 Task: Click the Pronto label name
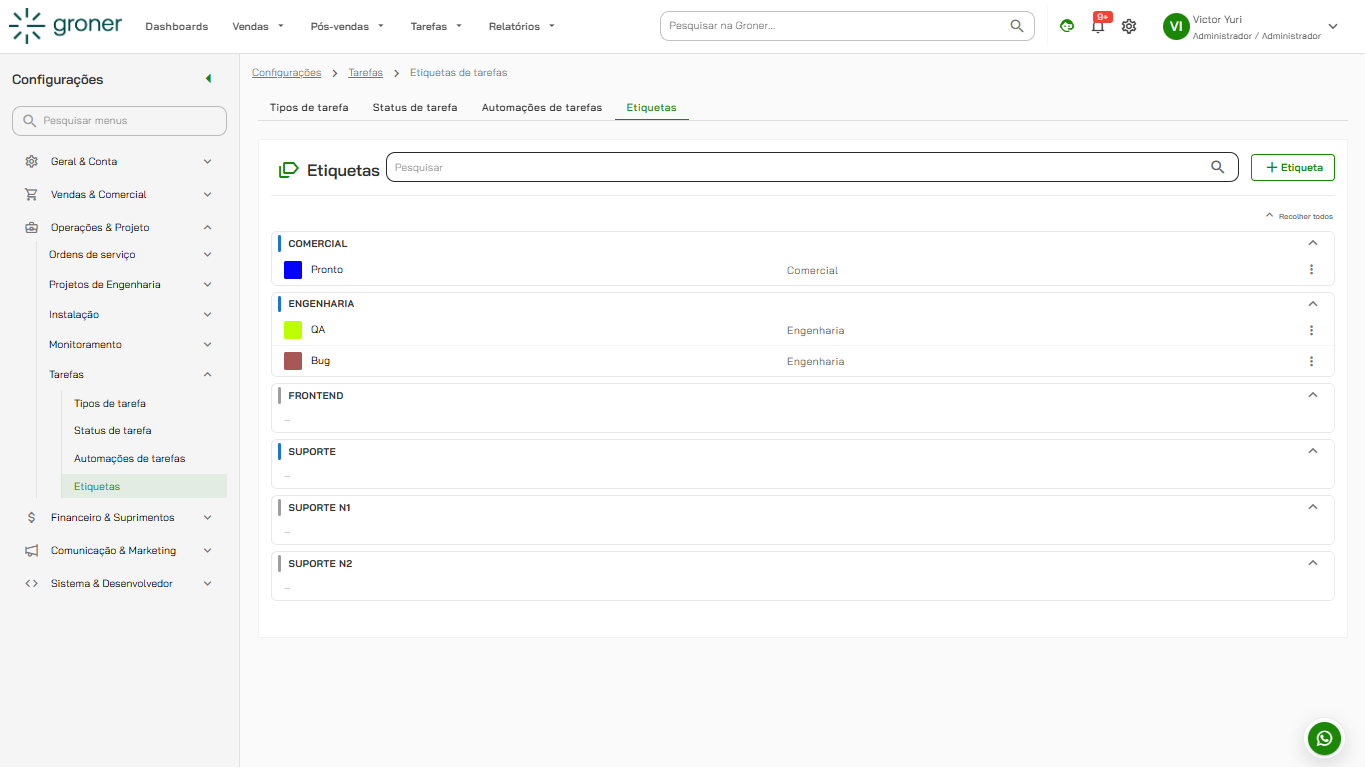tap(327, 270)
